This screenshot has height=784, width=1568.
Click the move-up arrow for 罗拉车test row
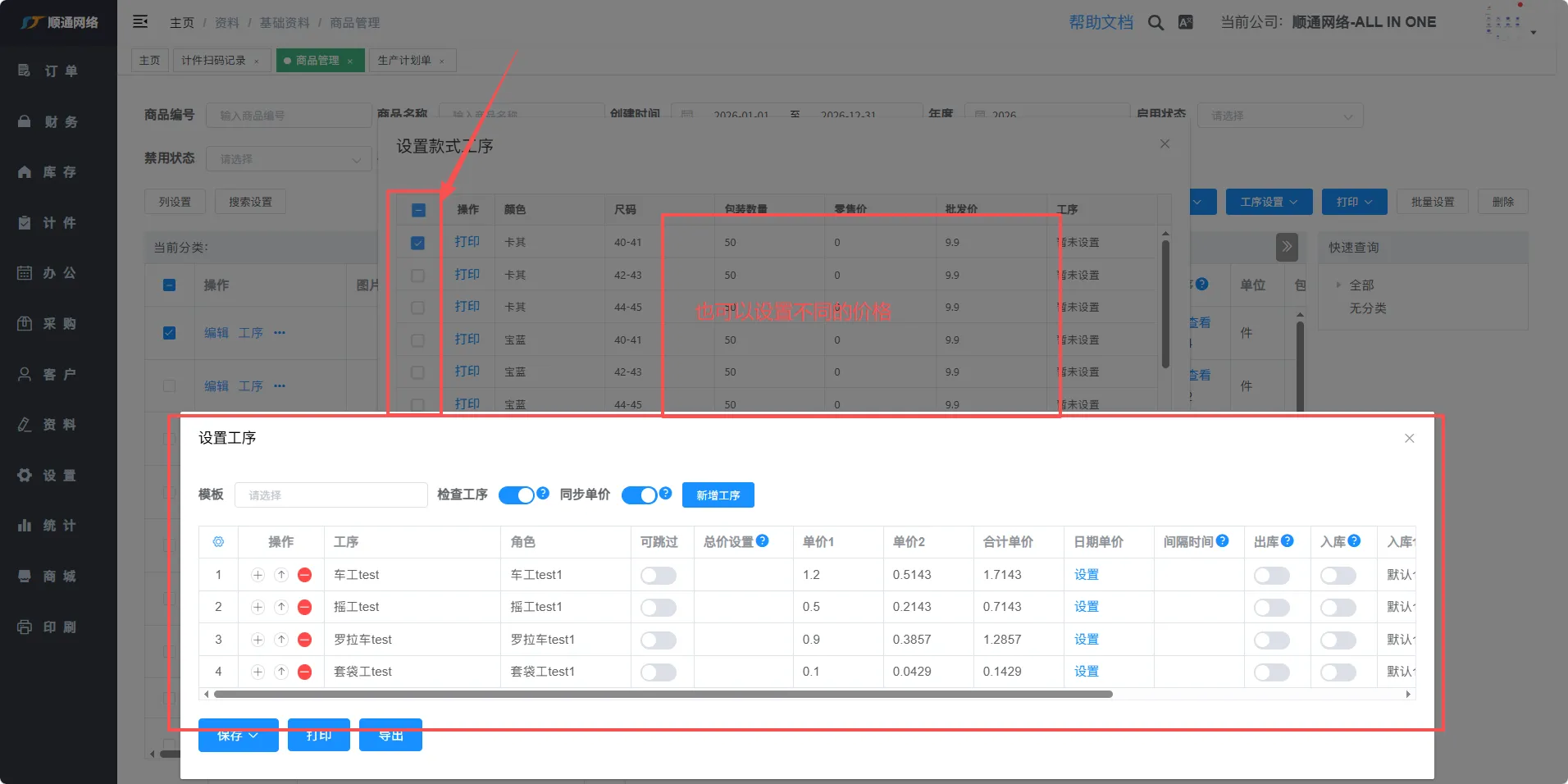(x=281, y=640)
